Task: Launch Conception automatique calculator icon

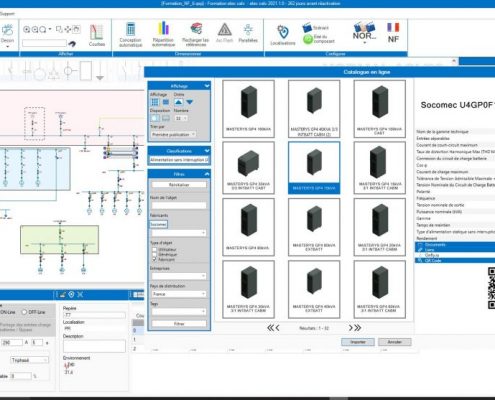Action: (130, 35)
